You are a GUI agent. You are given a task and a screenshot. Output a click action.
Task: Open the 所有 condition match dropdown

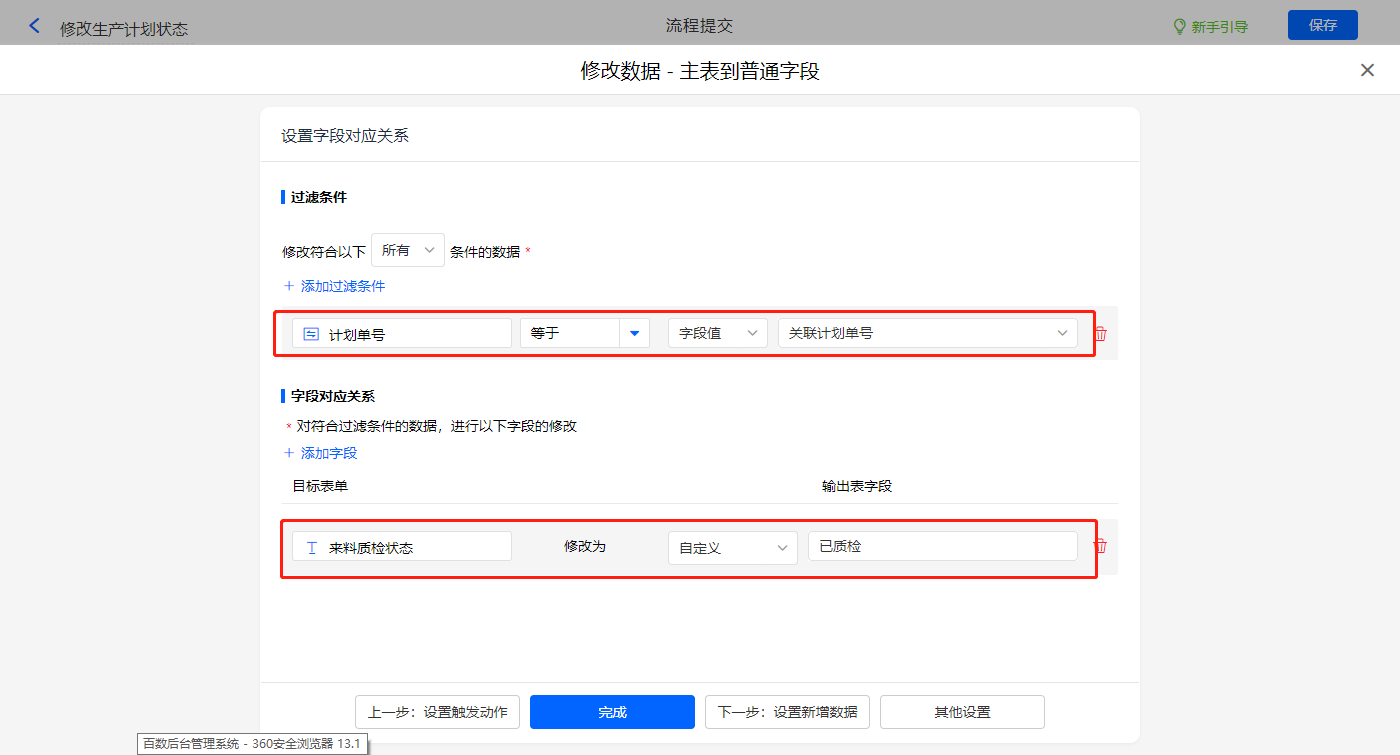click(x=407, y=250)
